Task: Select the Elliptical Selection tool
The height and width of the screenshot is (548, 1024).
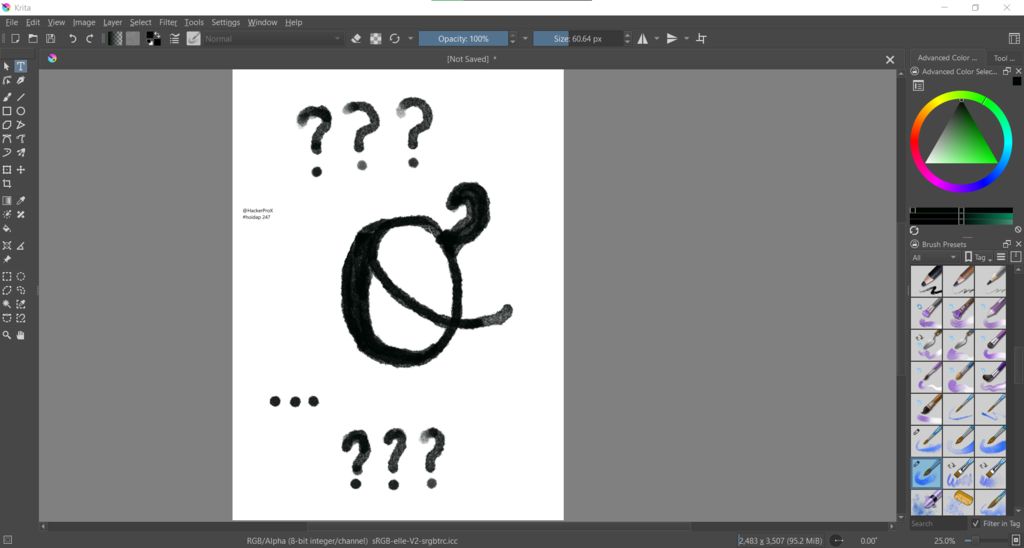Action: click(x=21, y=276)
